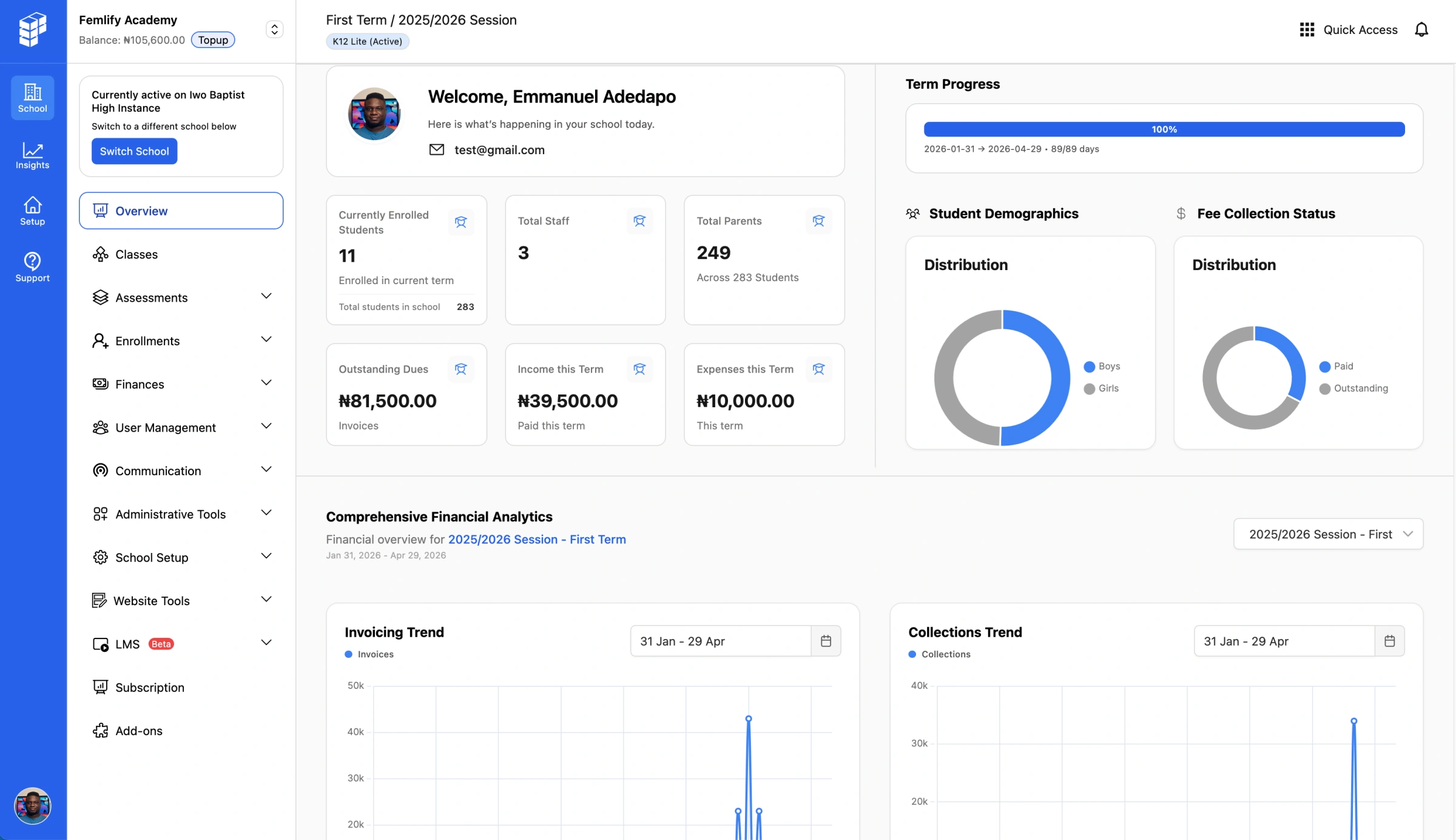Expand the LMS Beta chevron

click(x=266, y=643)
